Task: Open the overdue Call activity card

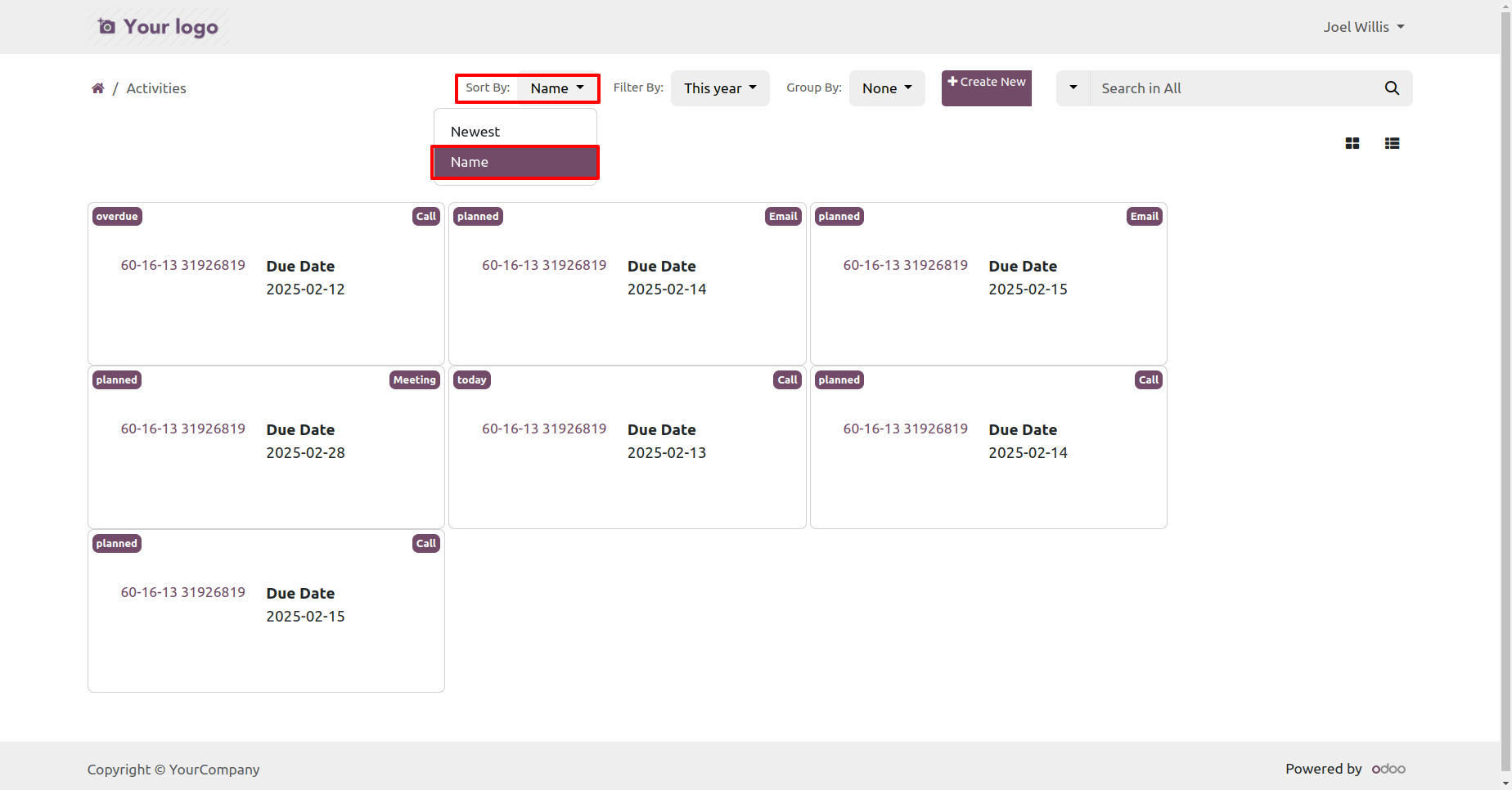Action: (266, 284)
